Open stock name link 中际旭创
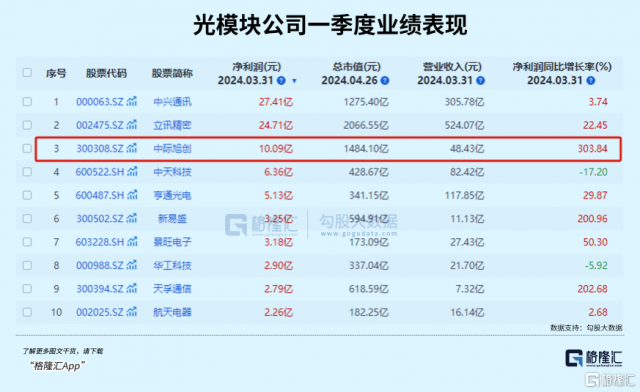This screenshot has width=640, height=392. [x=172, y=148]
